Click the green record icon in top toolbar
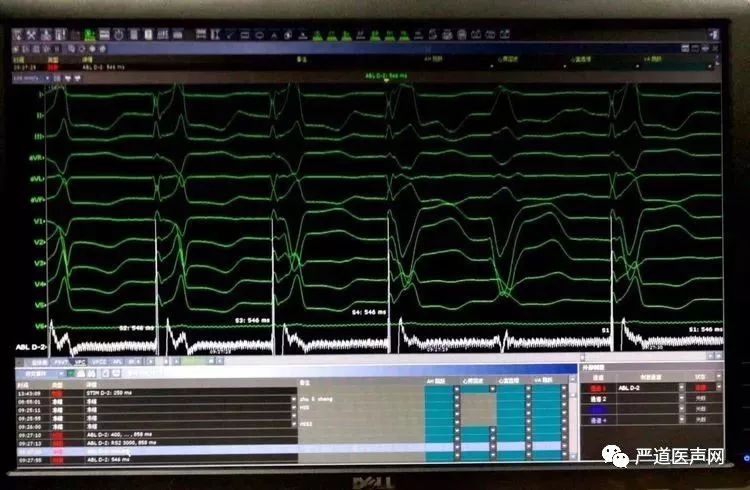This screenshot has height=490, width=750. click(x=89, y=35)
